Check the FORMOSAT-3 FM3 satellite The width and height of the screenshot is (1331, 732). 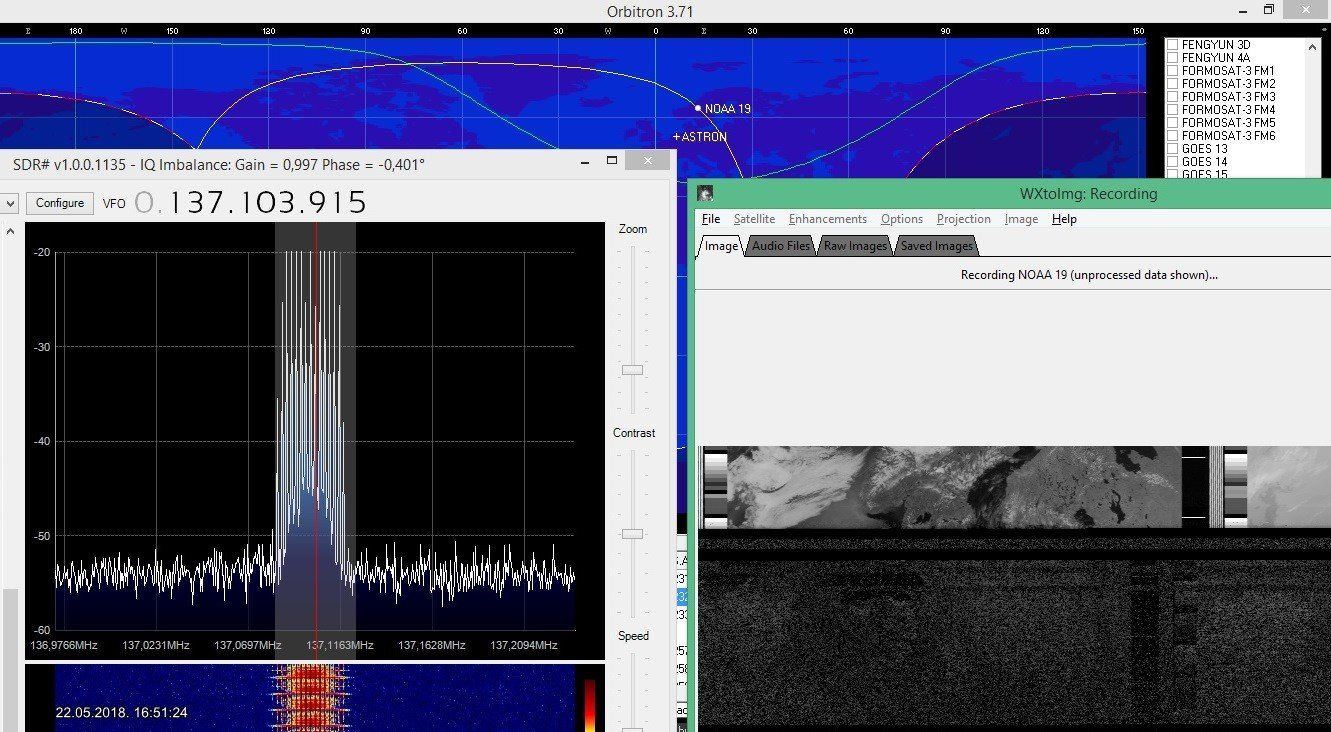(1173, 97)
